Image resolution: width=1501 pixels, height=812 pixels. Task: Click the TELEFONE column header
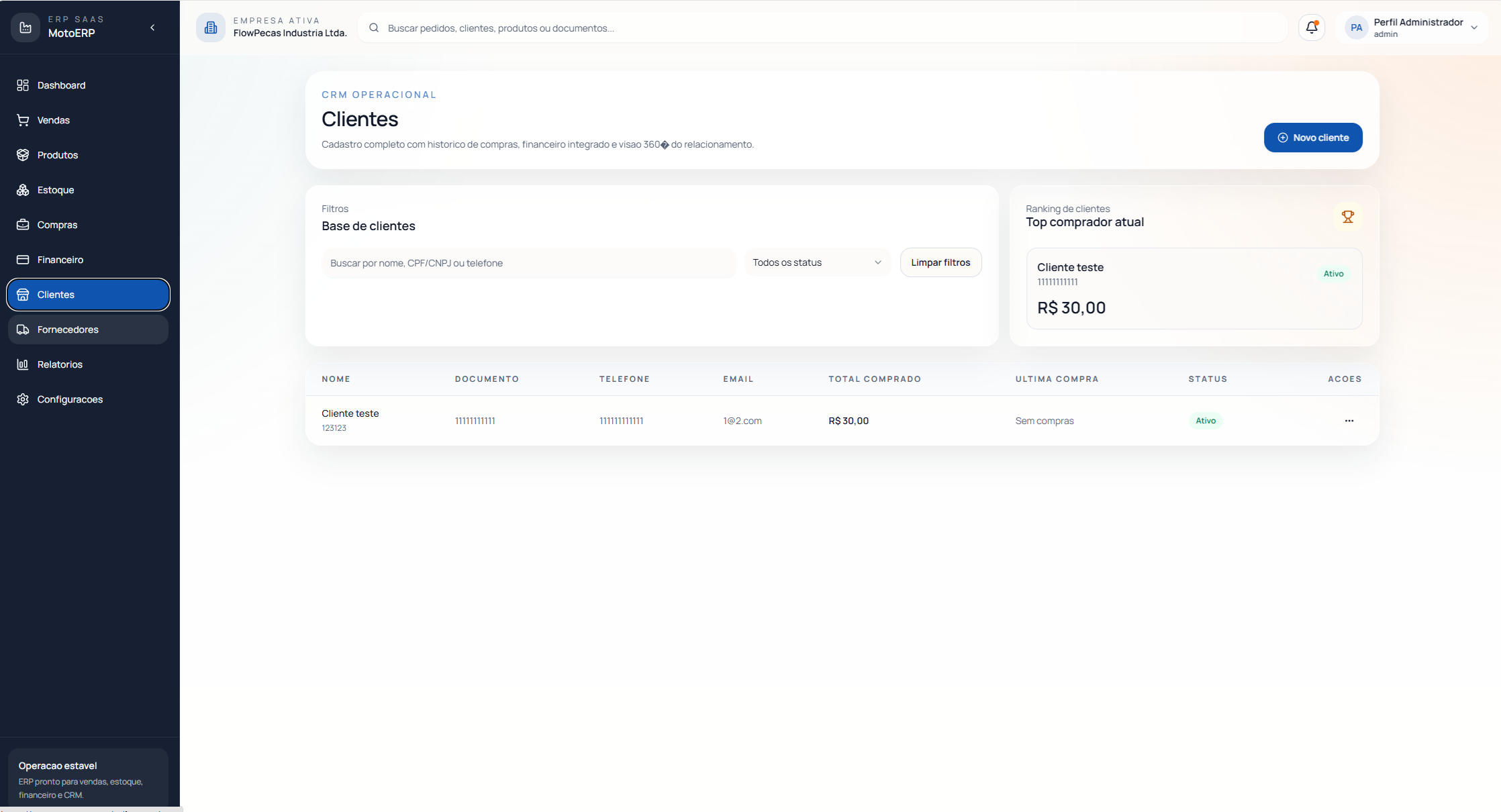tap(624, 379)
